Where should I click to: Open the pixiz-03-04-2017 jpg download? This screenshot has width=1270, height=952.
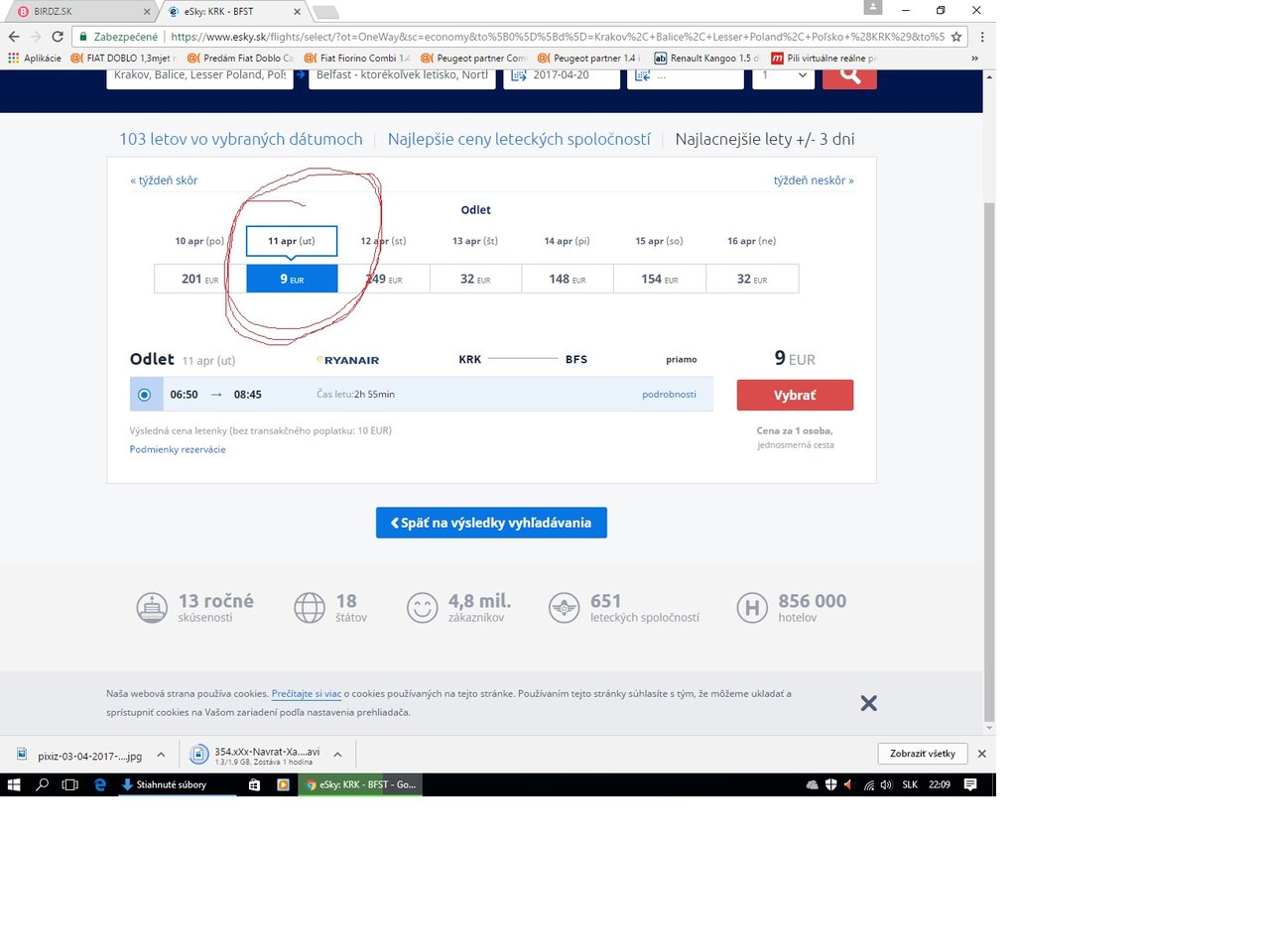[x=80, y=756]
